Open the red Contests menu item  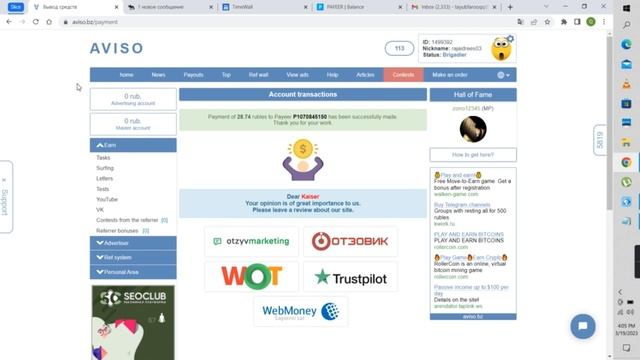[403, 75]
